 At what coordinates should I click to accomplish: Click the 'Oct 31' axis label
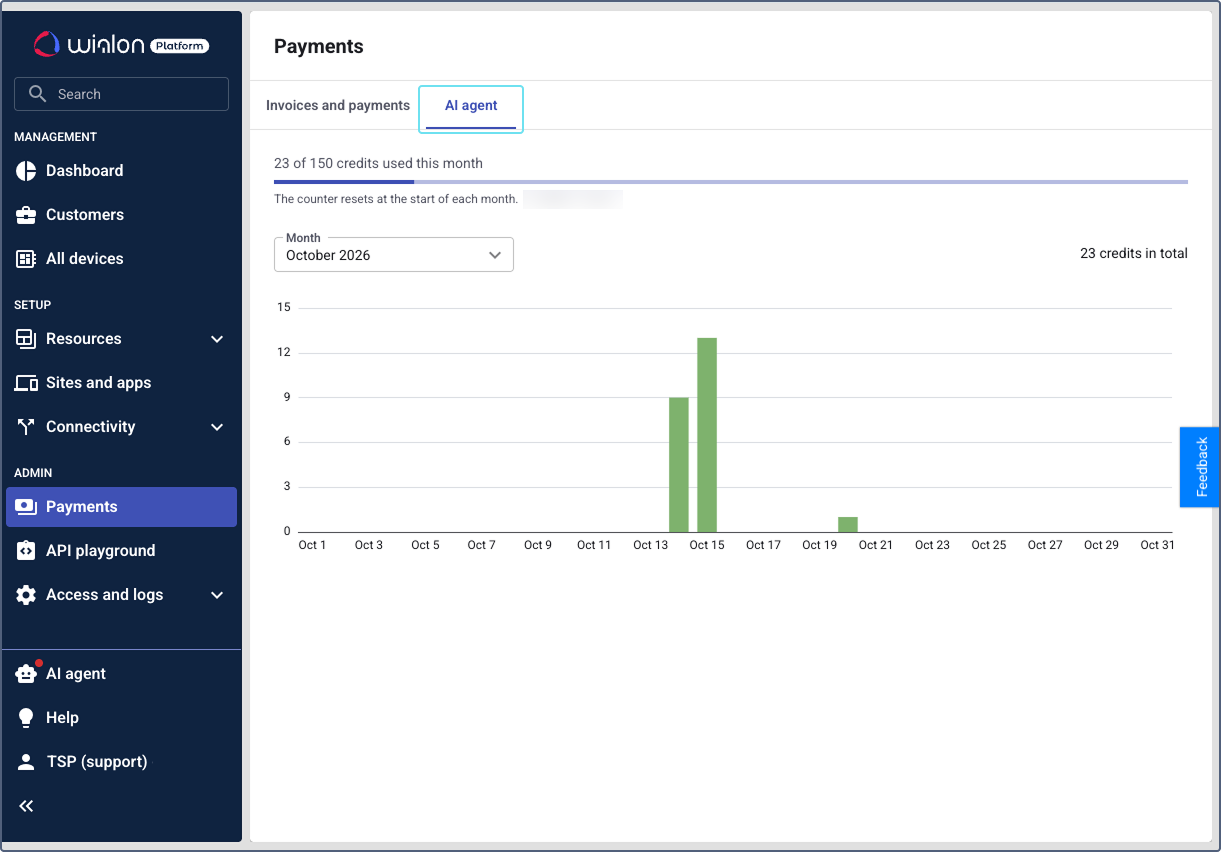(1157, 545)
